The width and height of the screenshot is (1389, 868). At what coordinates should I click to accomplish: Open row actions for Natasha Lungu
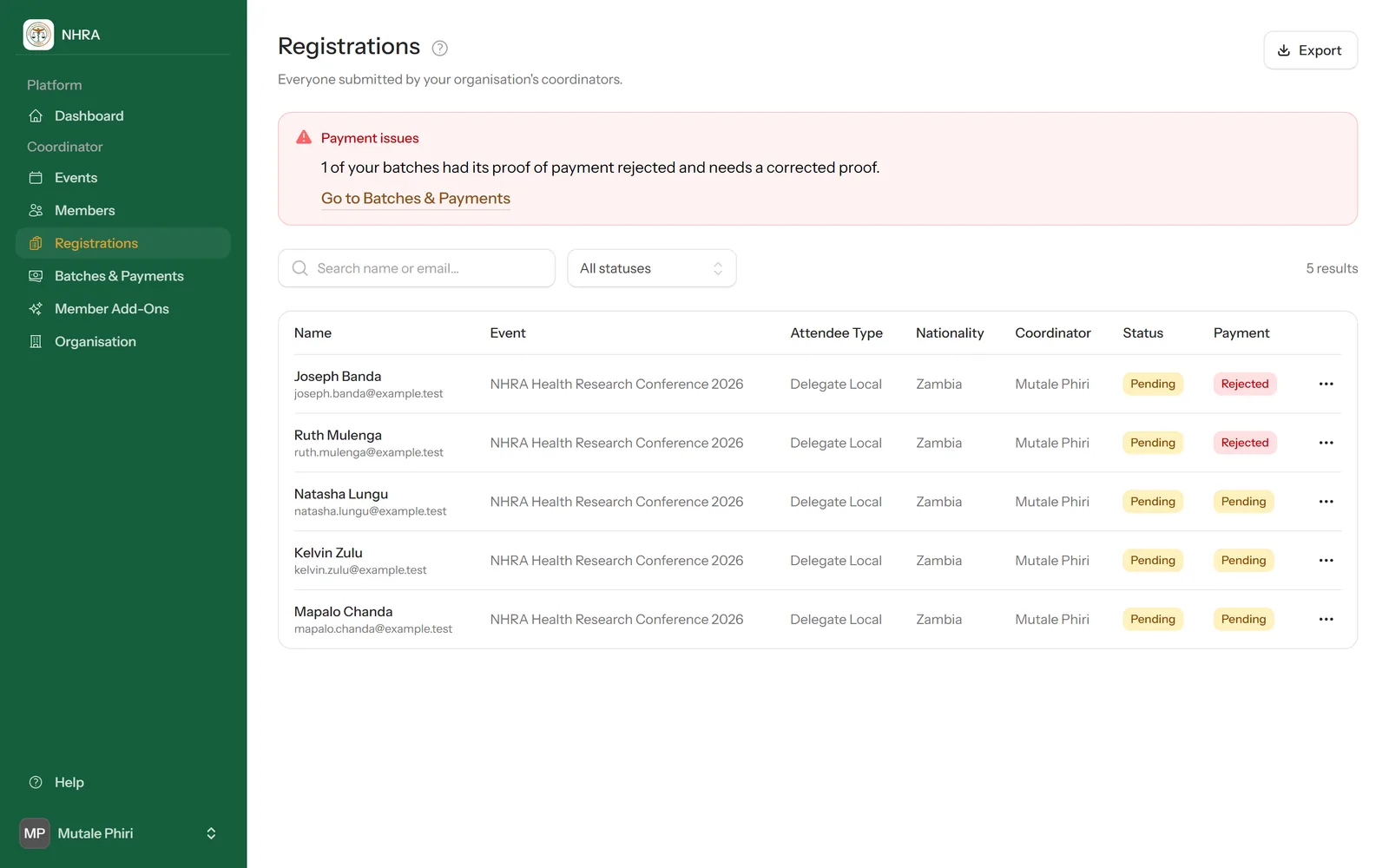point(1326,502)
